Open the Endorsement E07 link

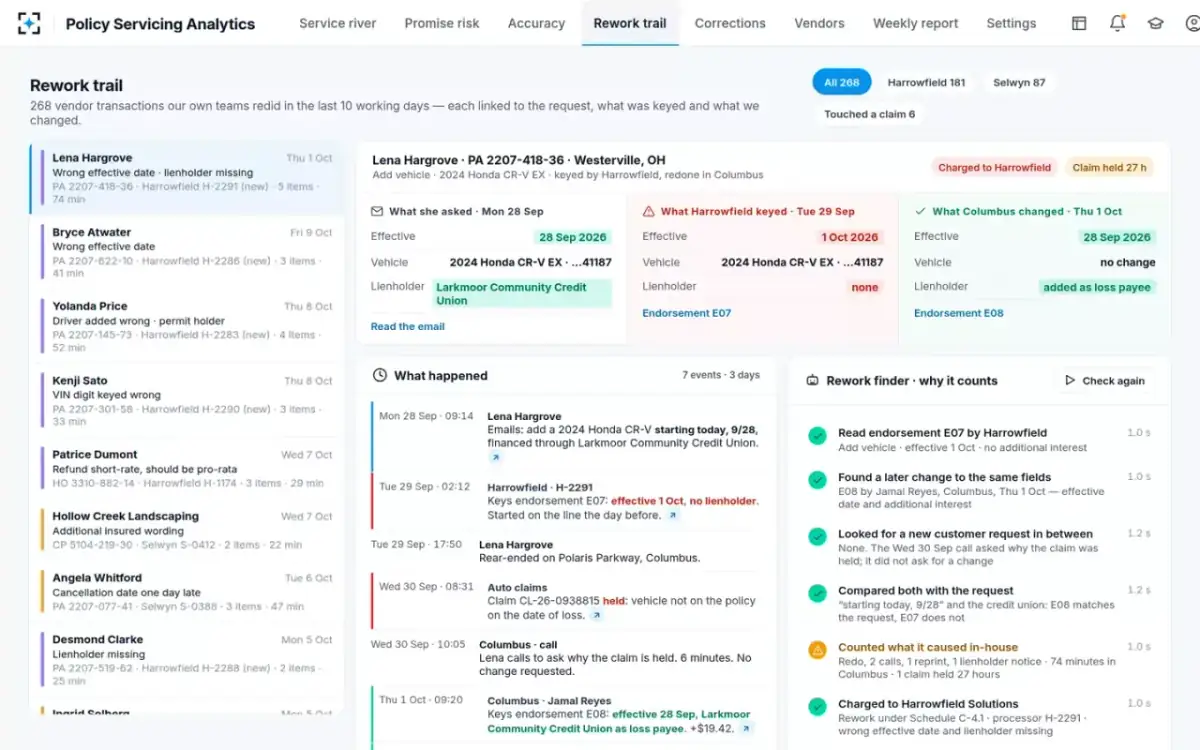pyautogui.click(x=686, y=313)
